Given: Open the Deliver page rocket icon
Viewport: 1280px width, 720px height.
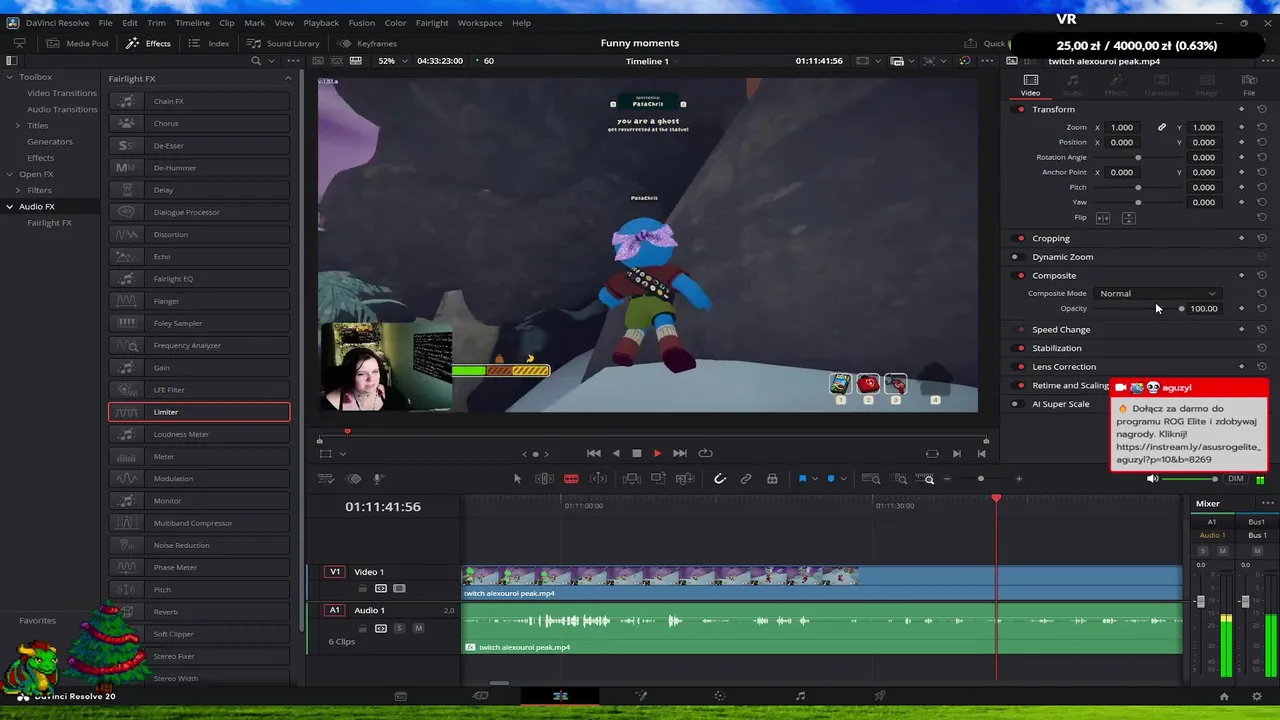Looking at the screenshot, I should (880, 696).
